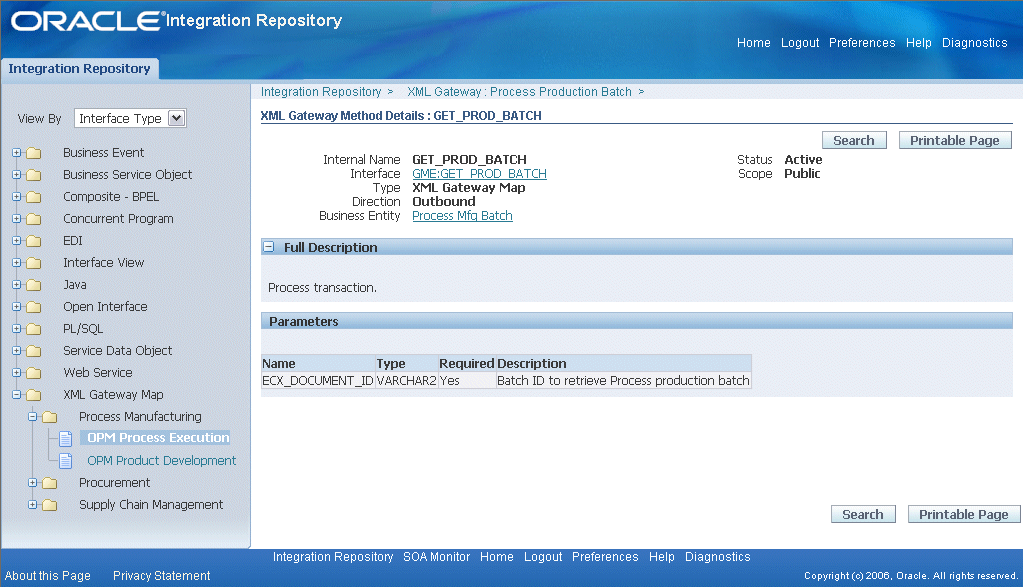Click the Interface View folder icon
Screen dimensions: 1023x587
click(34, 263)
